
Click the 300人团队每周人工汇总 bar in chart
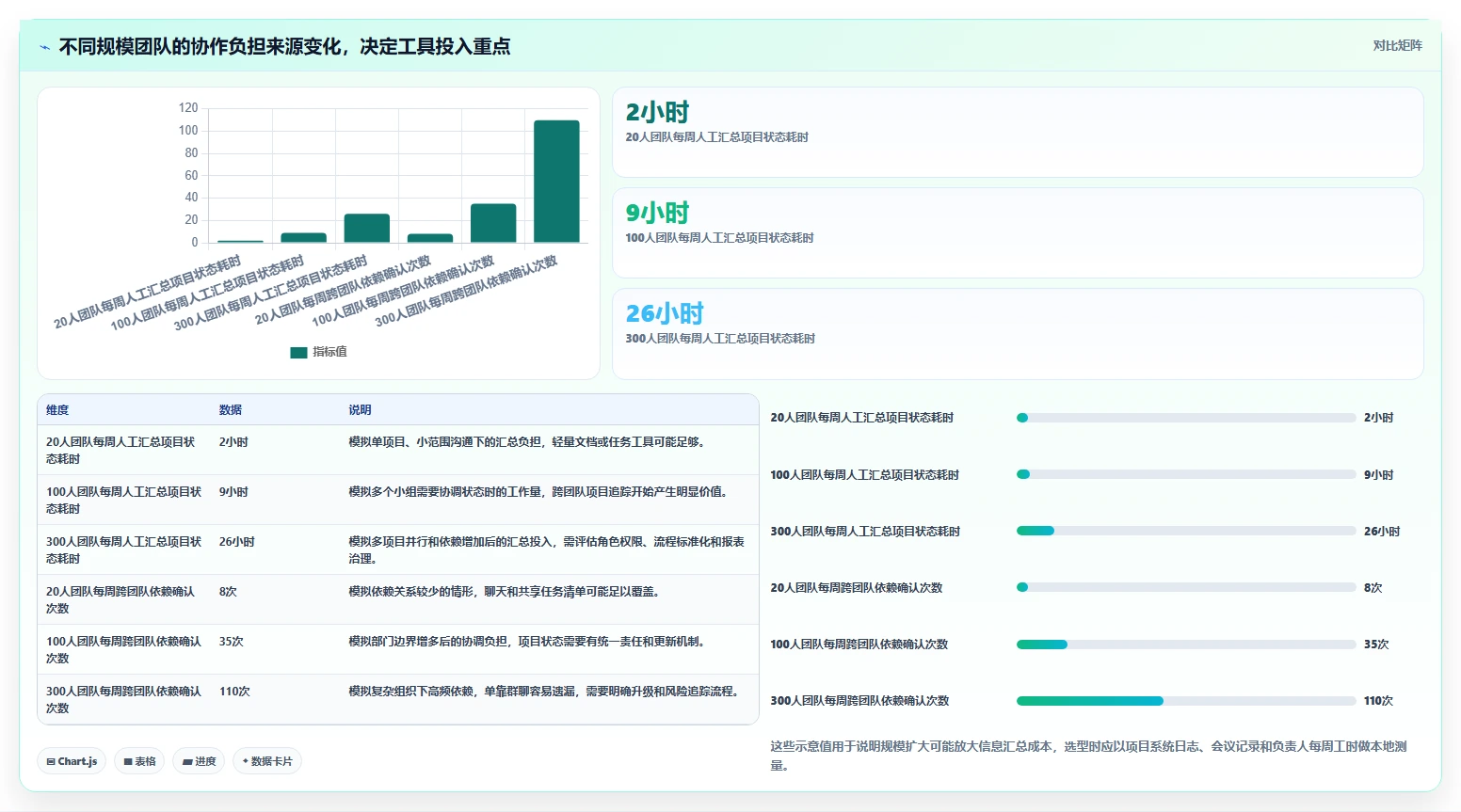pyautogui.click(x=367, y=228)
